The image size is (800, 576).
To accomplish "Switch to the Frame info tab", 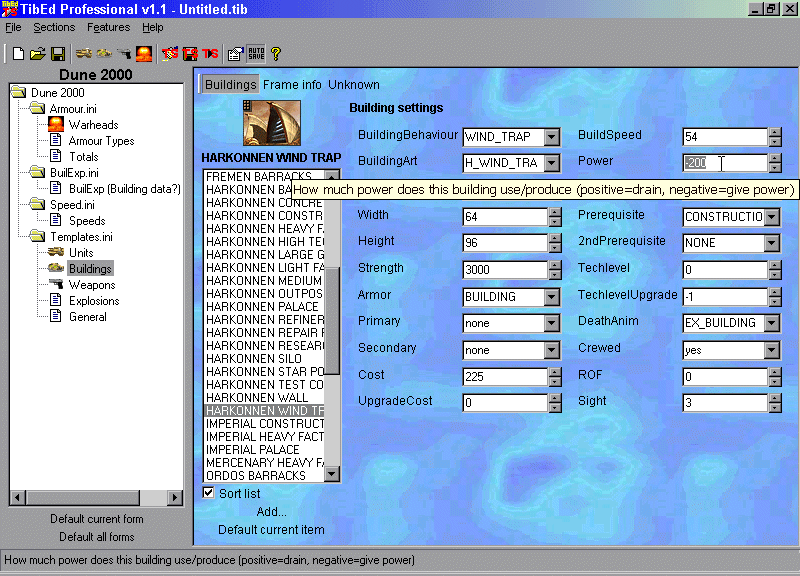I will tap(292, 85).
